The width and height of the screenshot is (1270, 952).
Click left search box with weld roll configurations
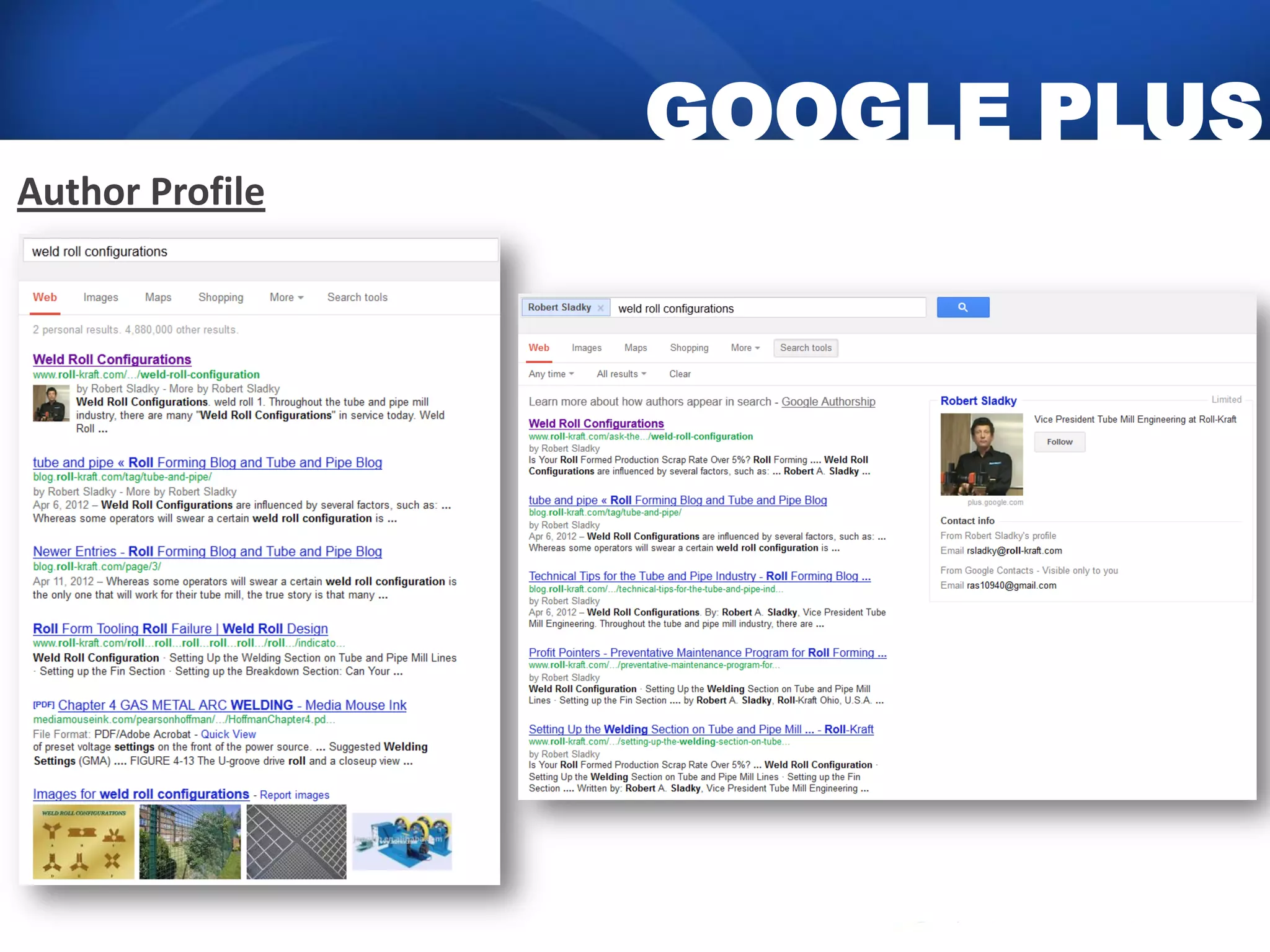pyautogui.click(x=260, y=251)
